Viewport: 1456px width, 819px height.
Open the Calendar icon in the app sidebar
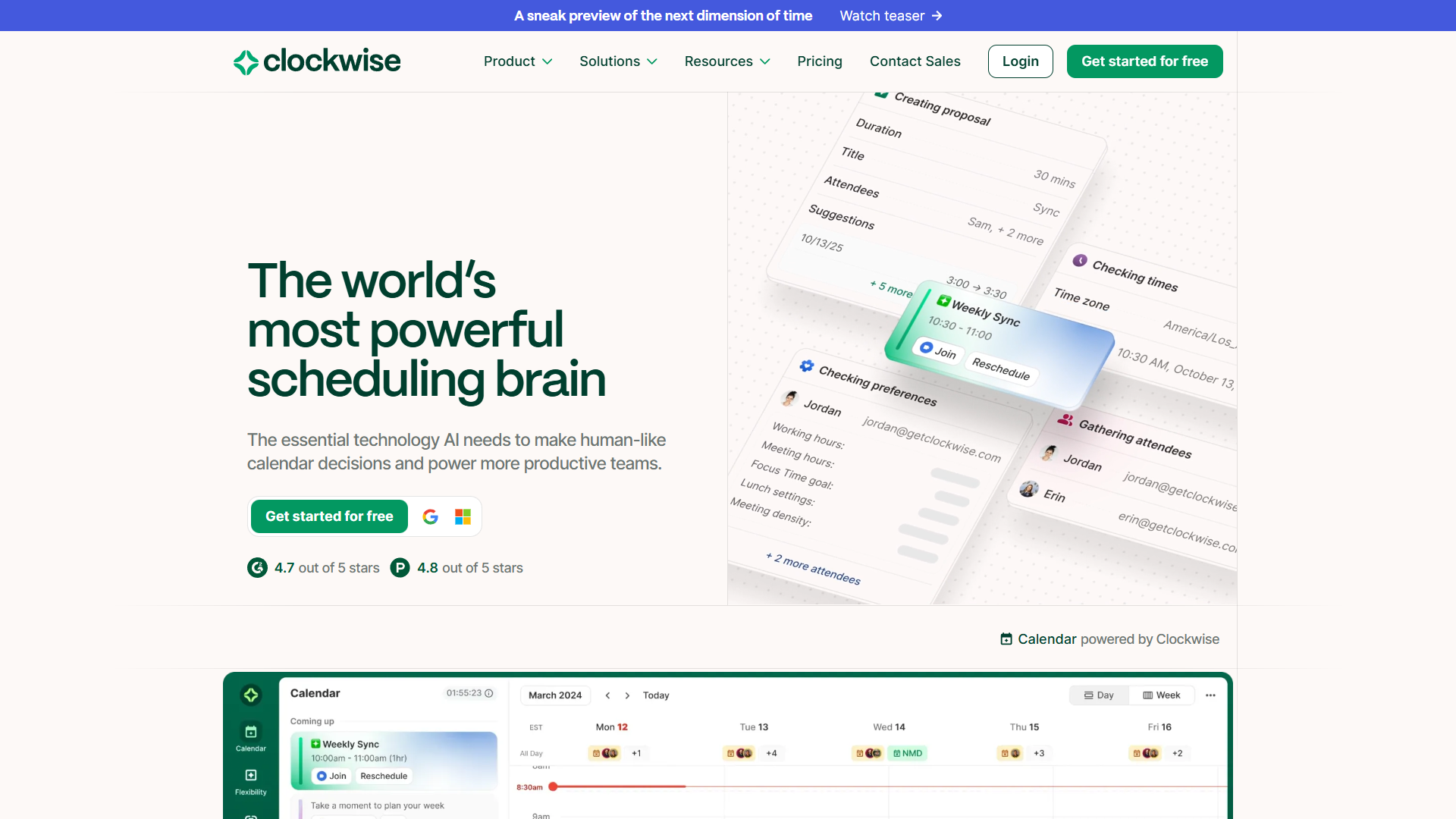251,733
